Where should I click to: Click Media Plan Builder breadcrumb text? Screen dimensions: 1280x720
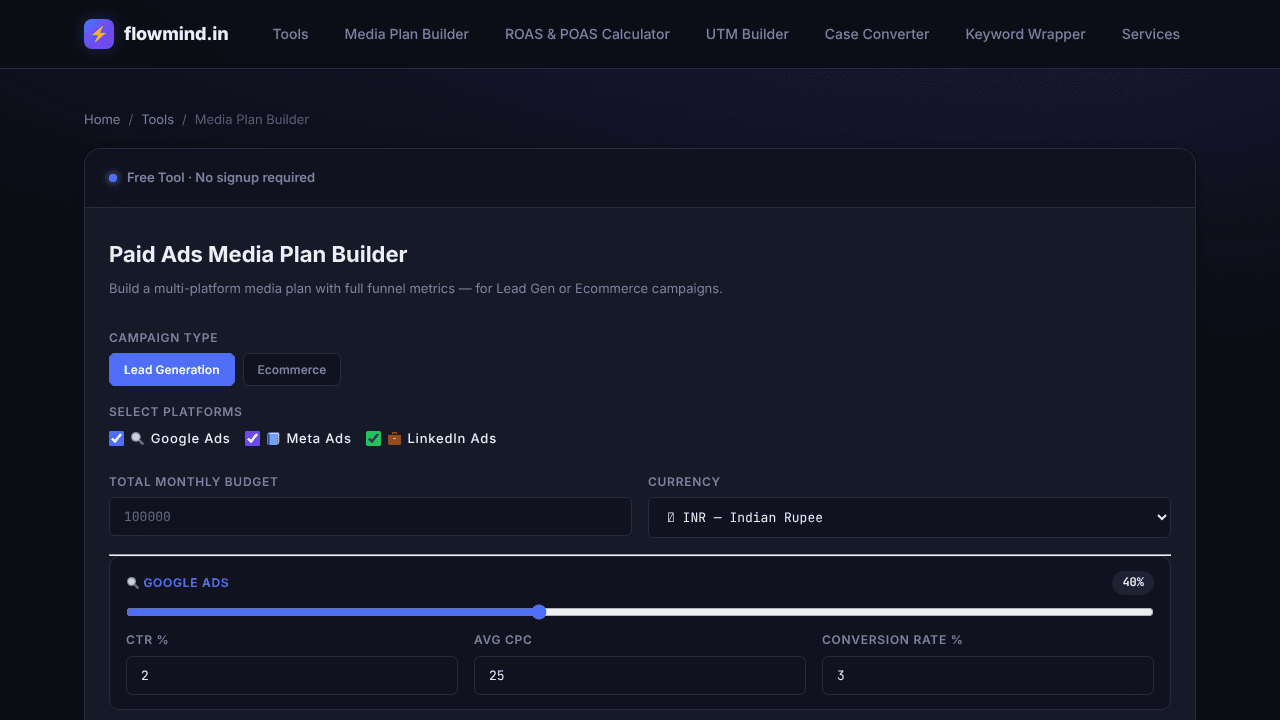point(252,119)
